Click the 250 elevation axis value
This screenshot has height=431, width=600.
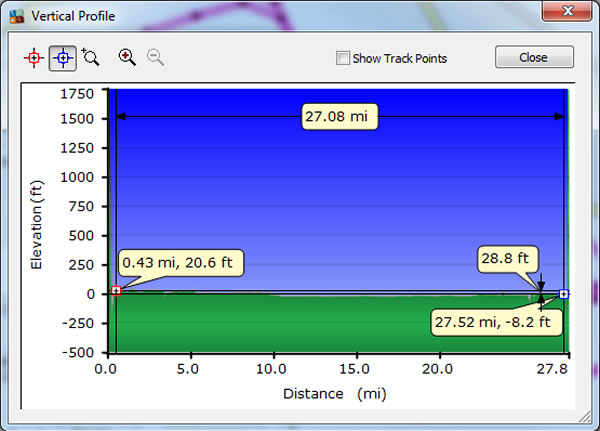click(81, 265)
